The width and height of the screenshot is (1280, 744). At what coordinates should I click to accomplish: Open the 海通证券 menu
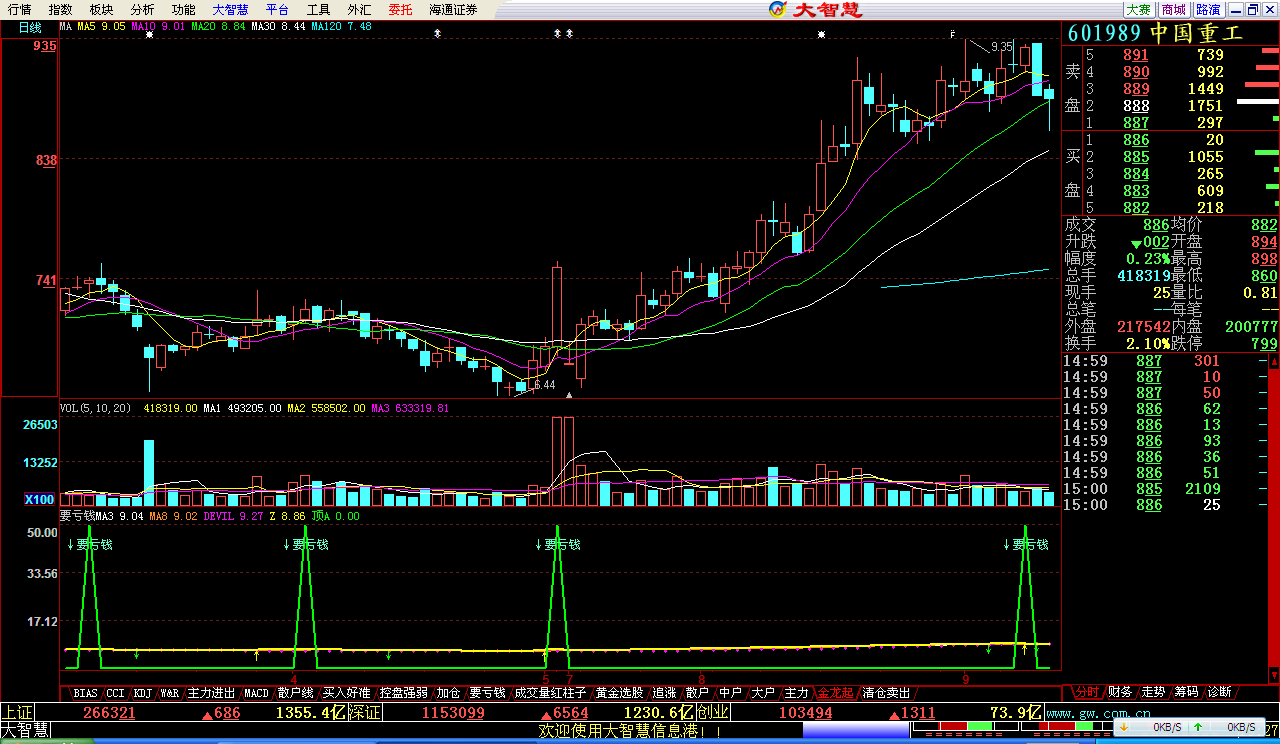pos(454,10)
